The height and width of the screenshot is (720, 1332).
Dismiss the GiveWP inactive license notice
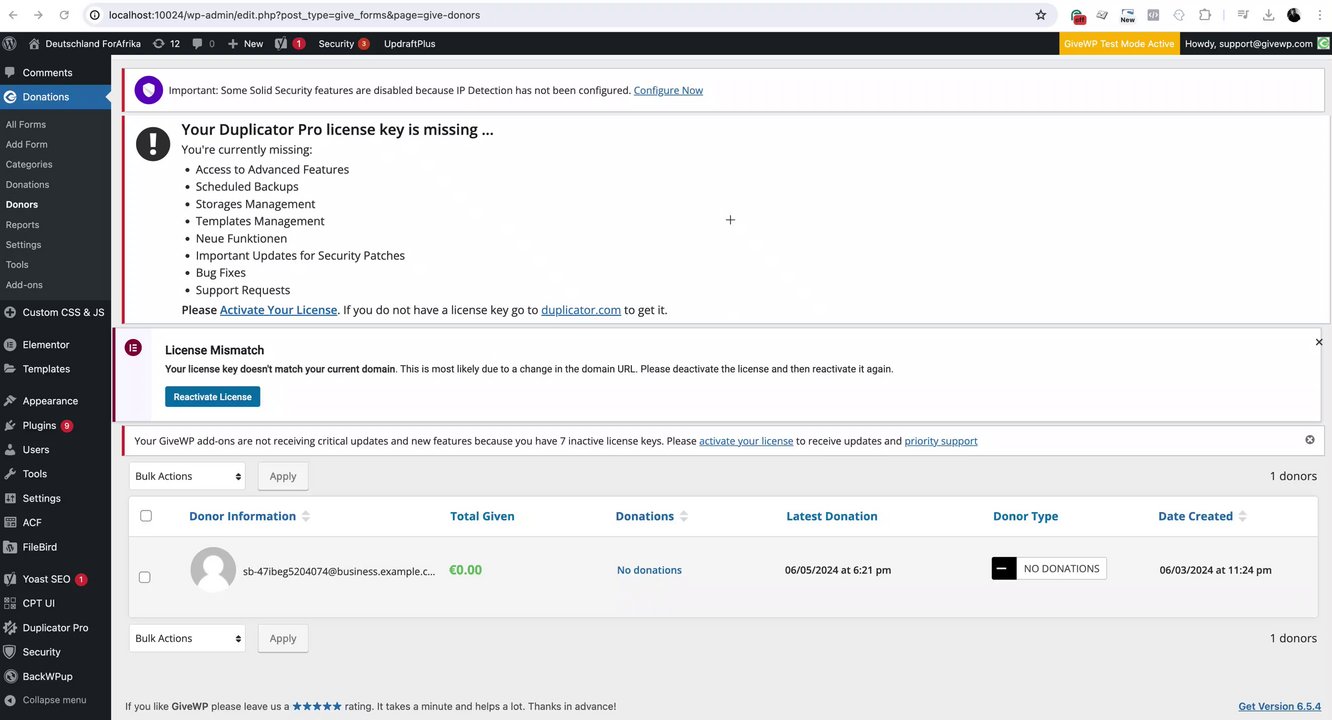[x=1310, y=440]
